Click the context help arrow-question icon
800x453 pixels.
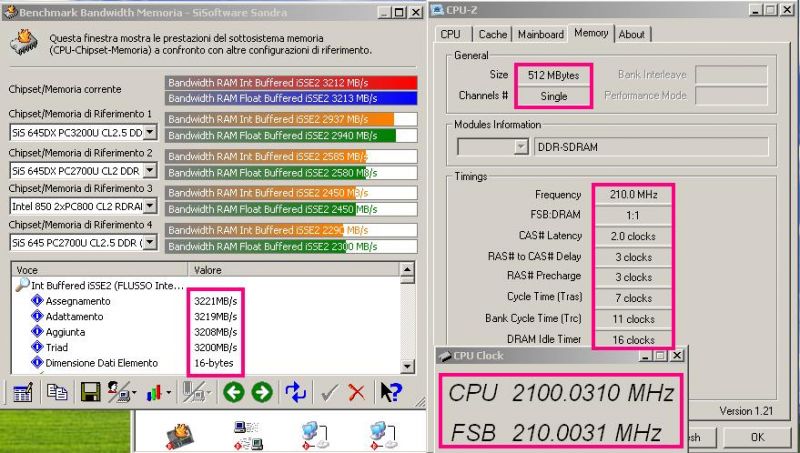[x=391, y=392]
